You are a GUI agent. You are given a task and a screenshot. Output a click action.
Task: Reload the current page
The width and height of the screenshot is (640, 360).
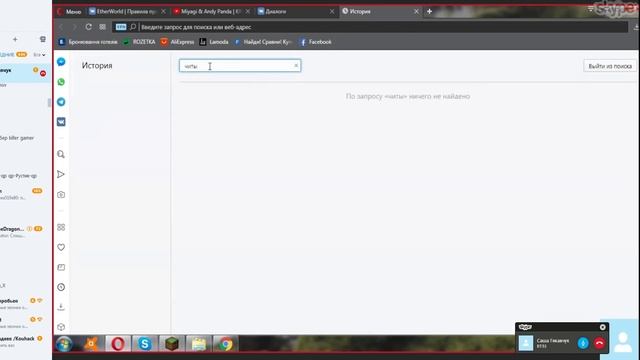pos(89,27)
